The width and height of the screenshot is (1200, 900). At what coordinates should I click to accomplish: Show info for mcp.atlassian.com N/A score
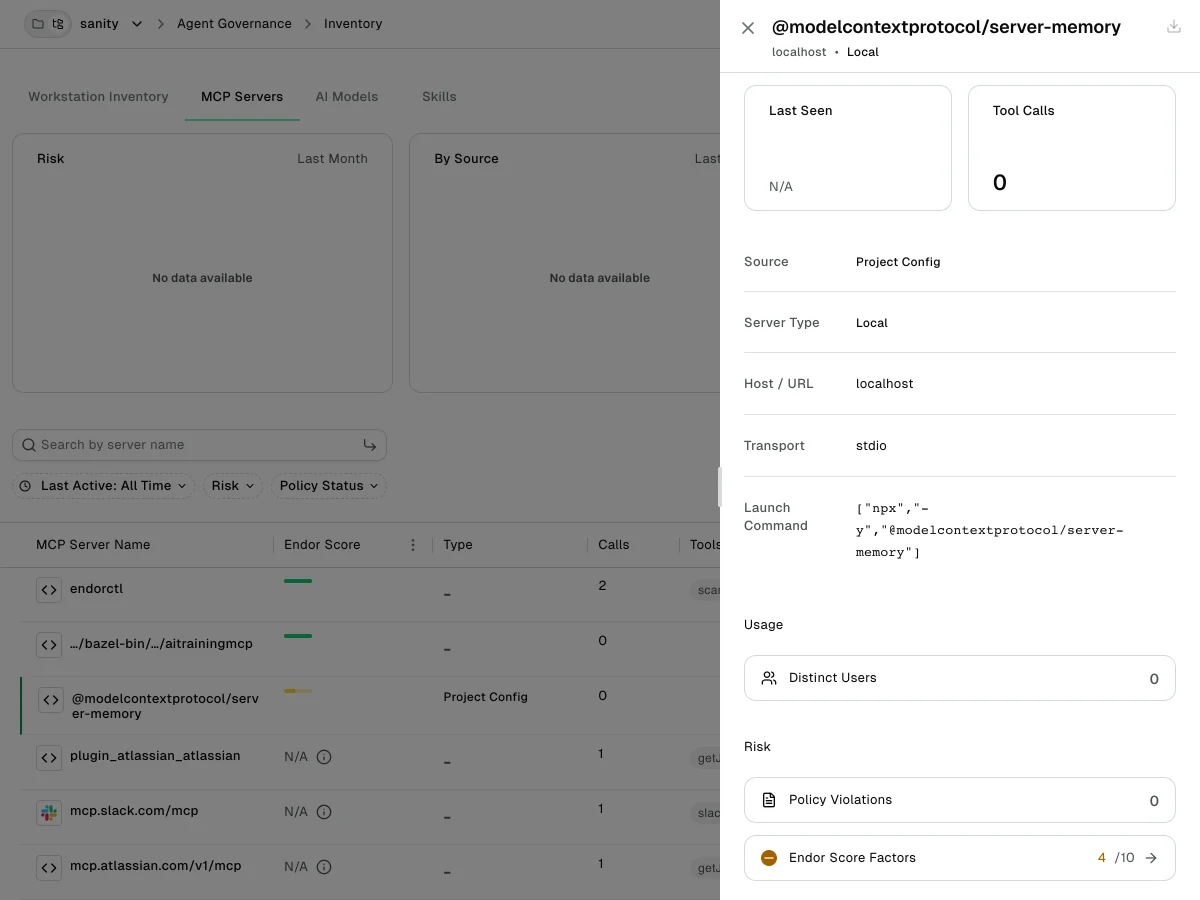(x=324, y=867)
